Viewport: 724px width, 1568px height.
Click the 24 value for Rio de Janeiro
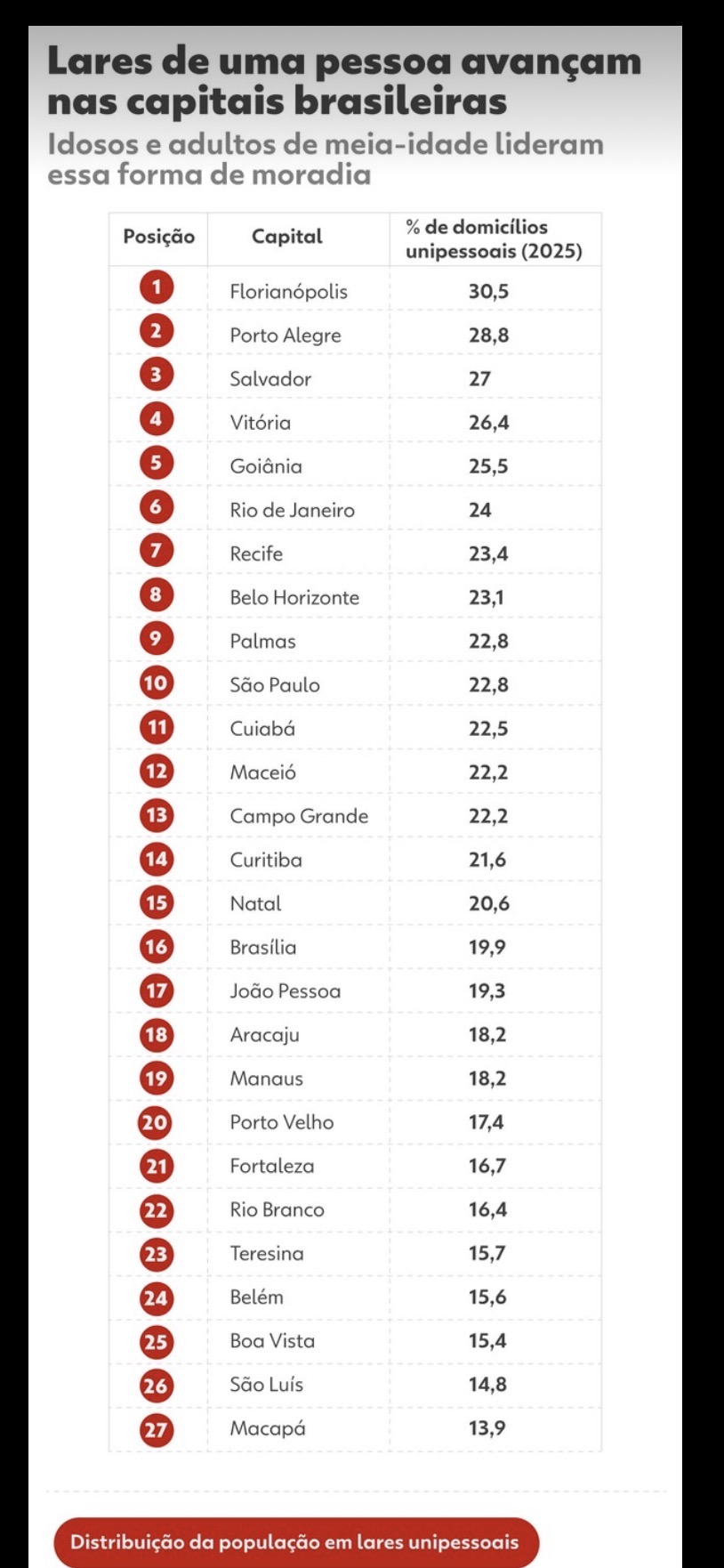click(x=480, y=510)
